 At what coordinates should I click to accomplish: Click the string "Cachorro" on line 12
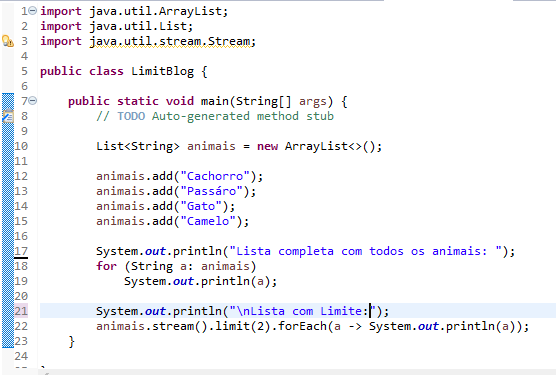click(215, 176)
